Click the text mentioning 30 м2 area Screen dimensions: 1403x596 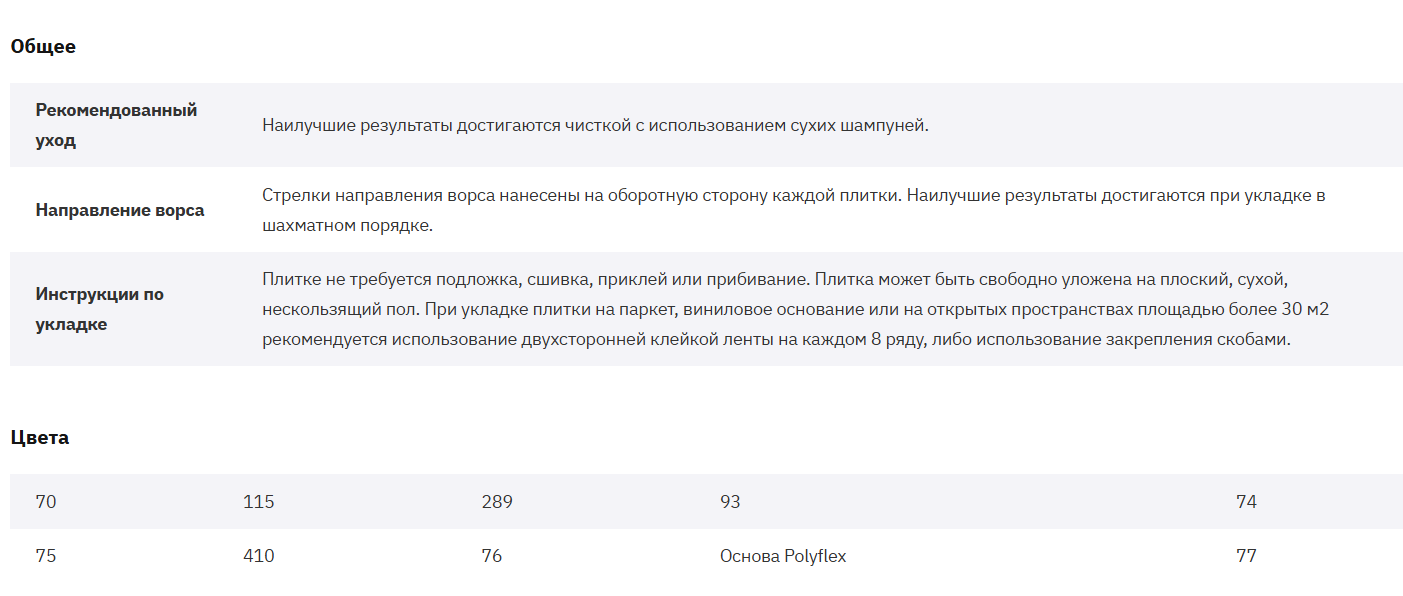(x=796, y=310)
